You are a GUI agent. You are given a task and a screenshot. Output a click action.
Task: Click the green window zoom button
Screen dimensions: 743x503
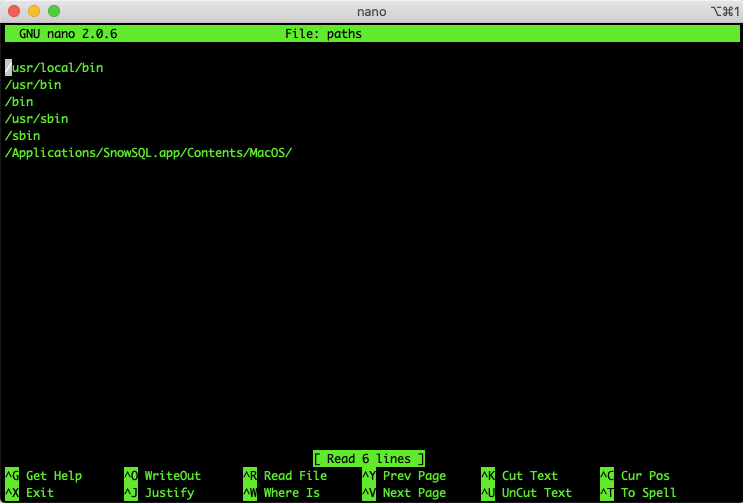[x=54, y=11]
